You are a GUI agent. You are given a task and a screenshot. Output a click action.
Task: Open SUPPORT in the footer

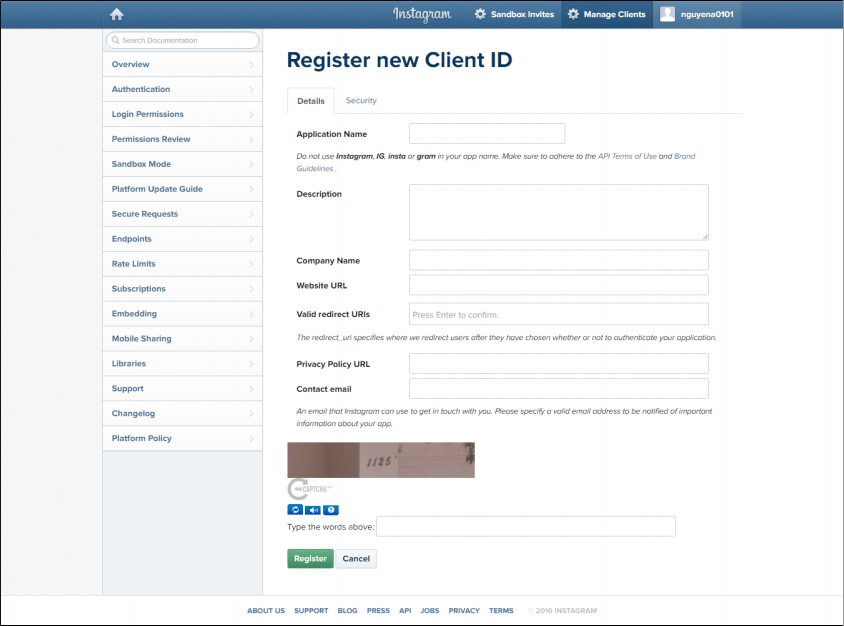coord(311,611)
